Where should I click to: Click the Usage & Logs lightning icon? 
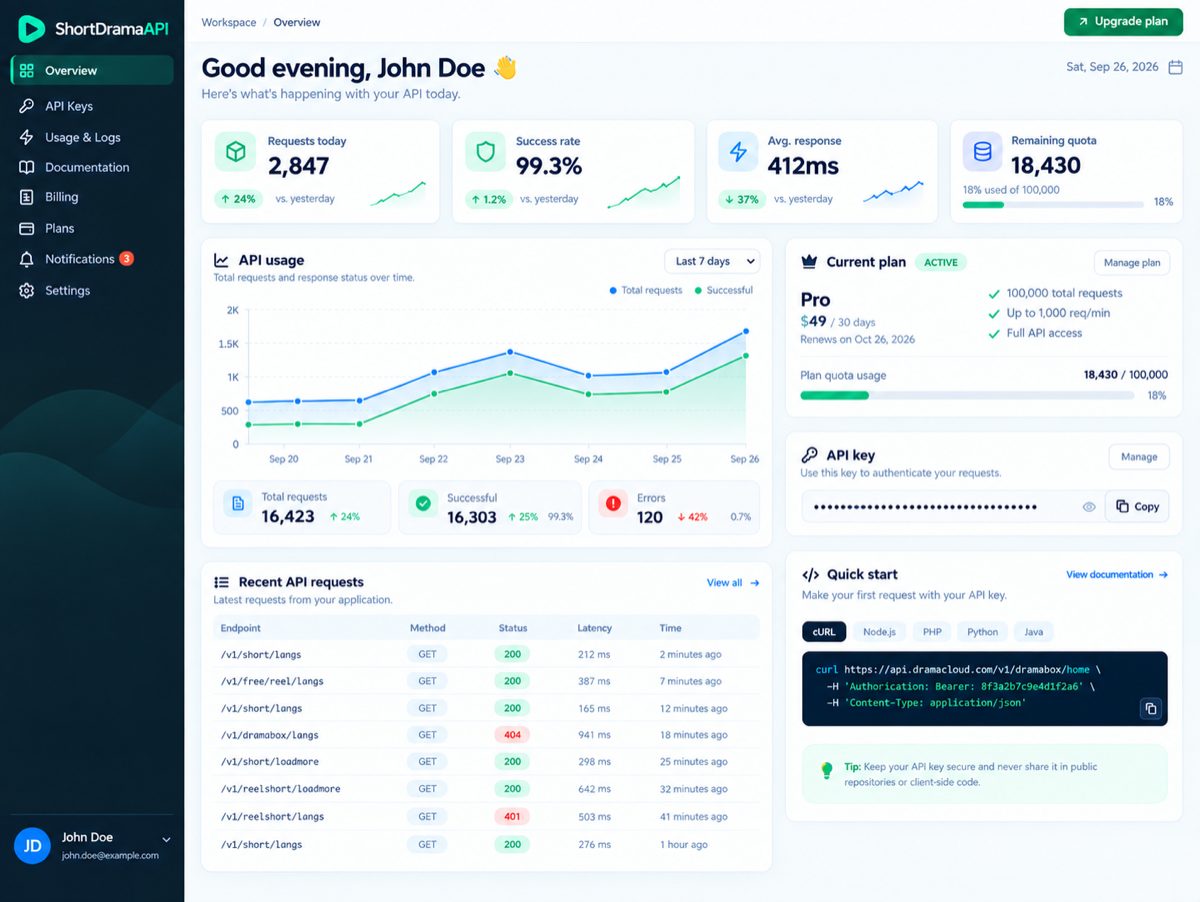27,137
